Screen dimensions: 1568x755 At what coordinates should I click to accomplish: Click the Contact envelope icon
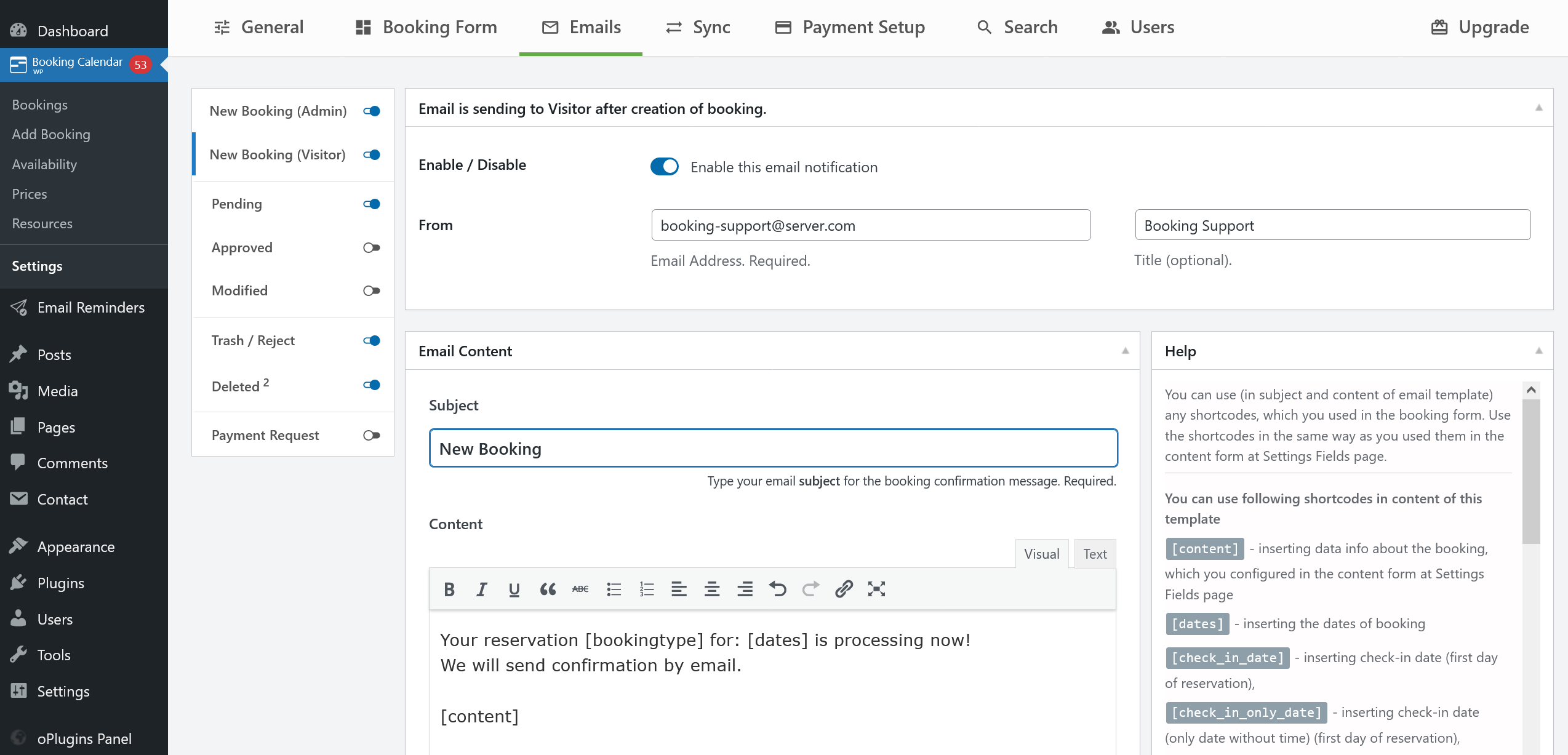coord(18,498)
